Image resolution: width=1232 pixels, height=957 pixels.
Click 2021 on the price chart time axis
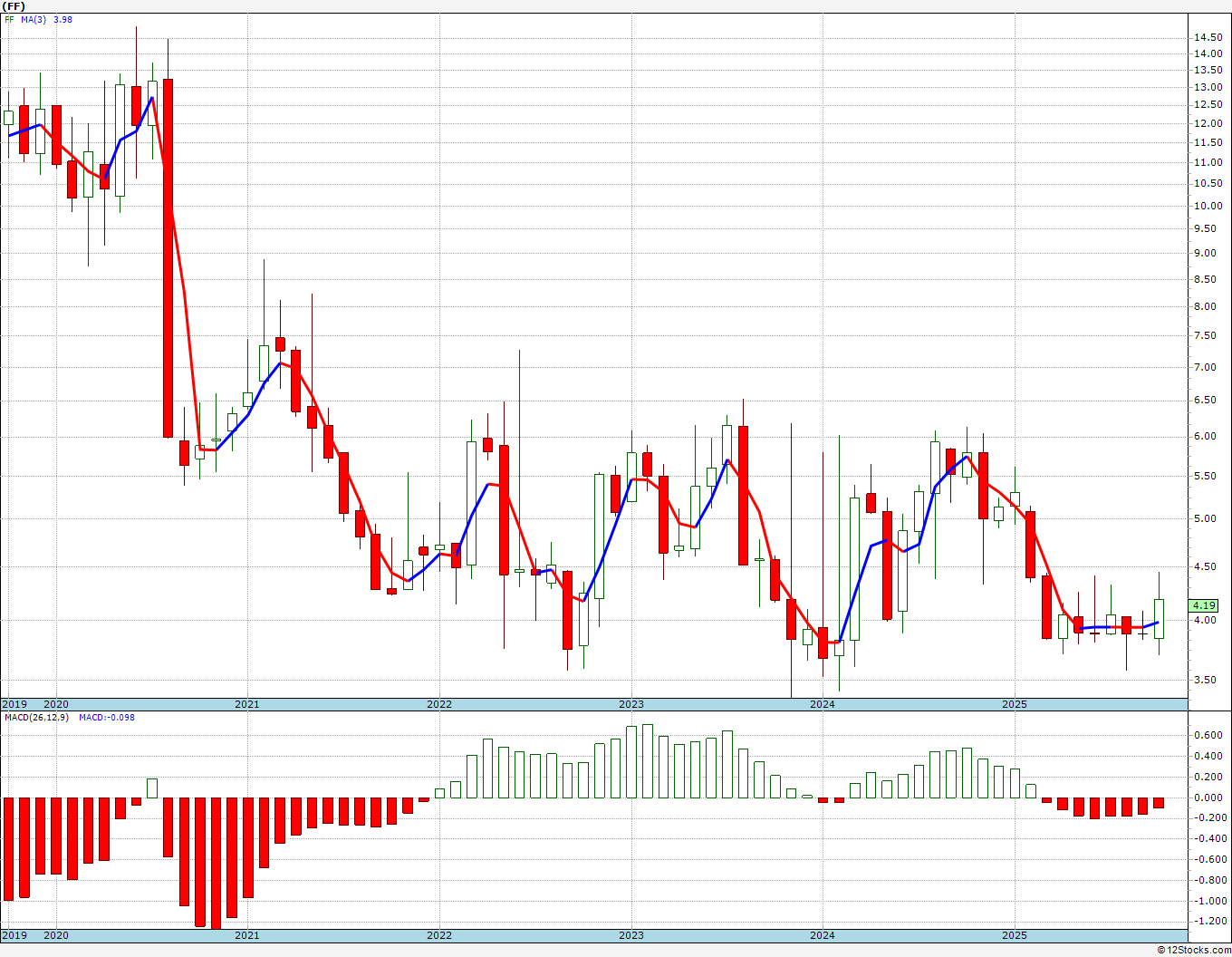click(247, 704)
